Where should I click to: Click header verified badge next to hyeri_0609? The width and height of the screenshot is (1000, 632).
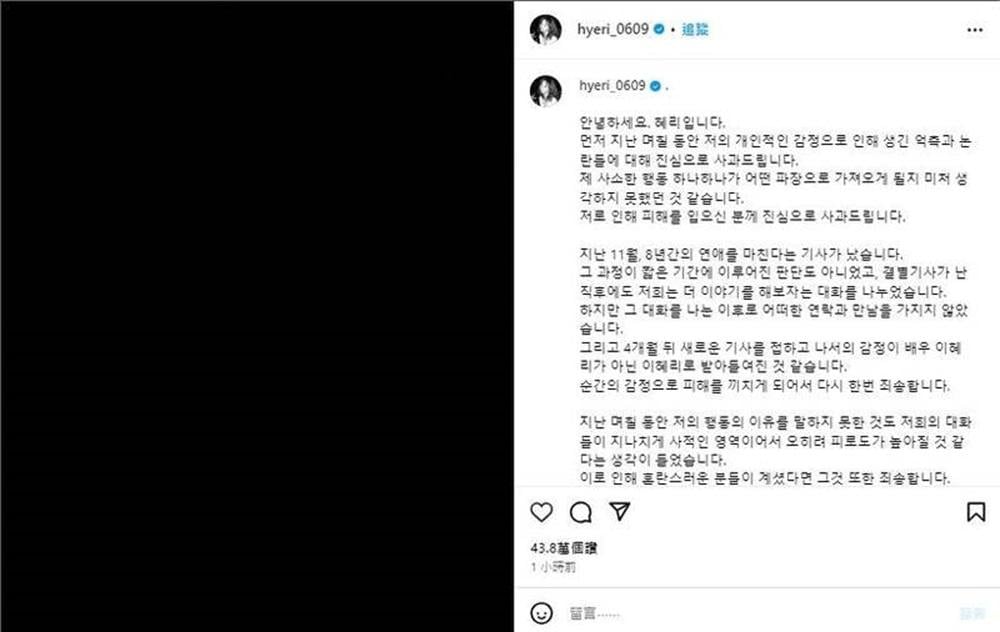(659, 29)
